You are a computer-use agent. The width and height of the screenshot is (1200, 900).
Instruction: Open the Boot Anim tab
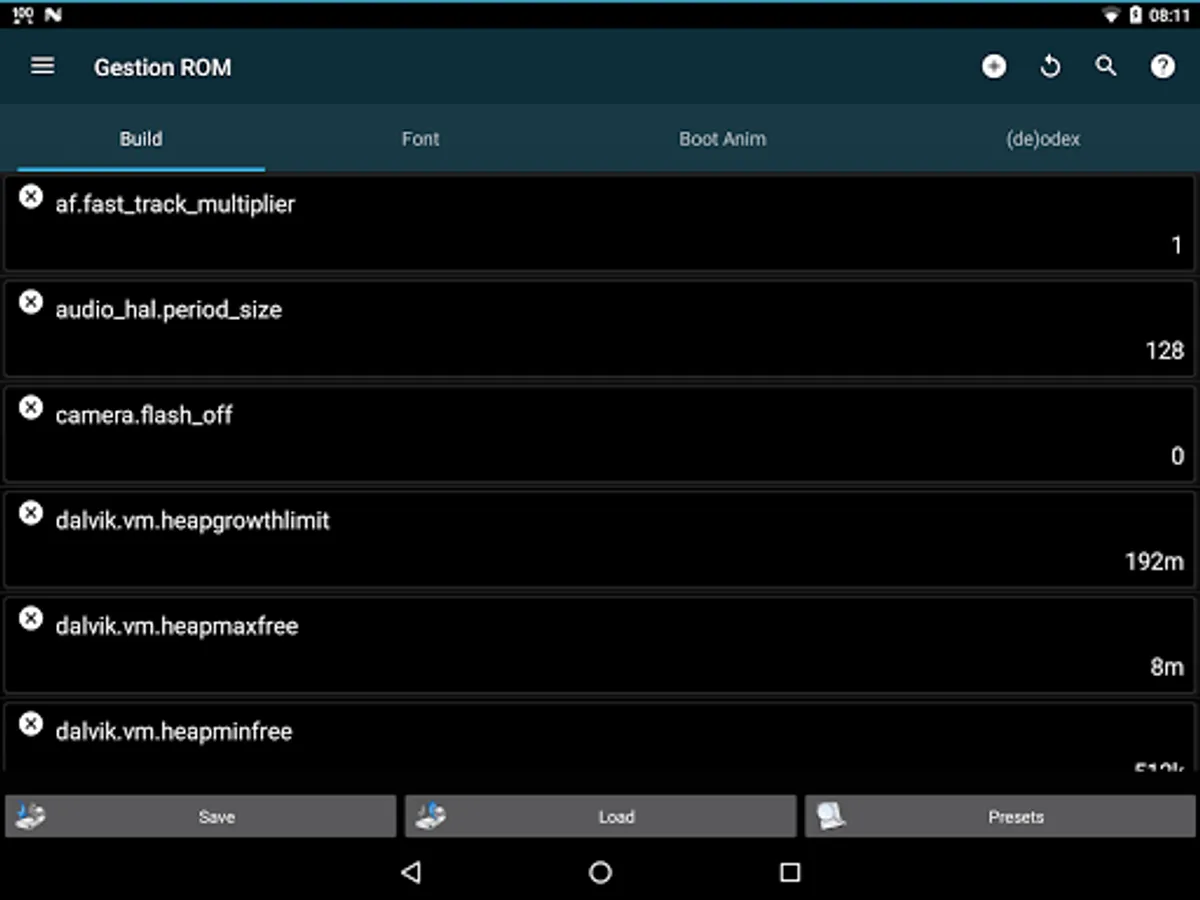tap(722, 139)
